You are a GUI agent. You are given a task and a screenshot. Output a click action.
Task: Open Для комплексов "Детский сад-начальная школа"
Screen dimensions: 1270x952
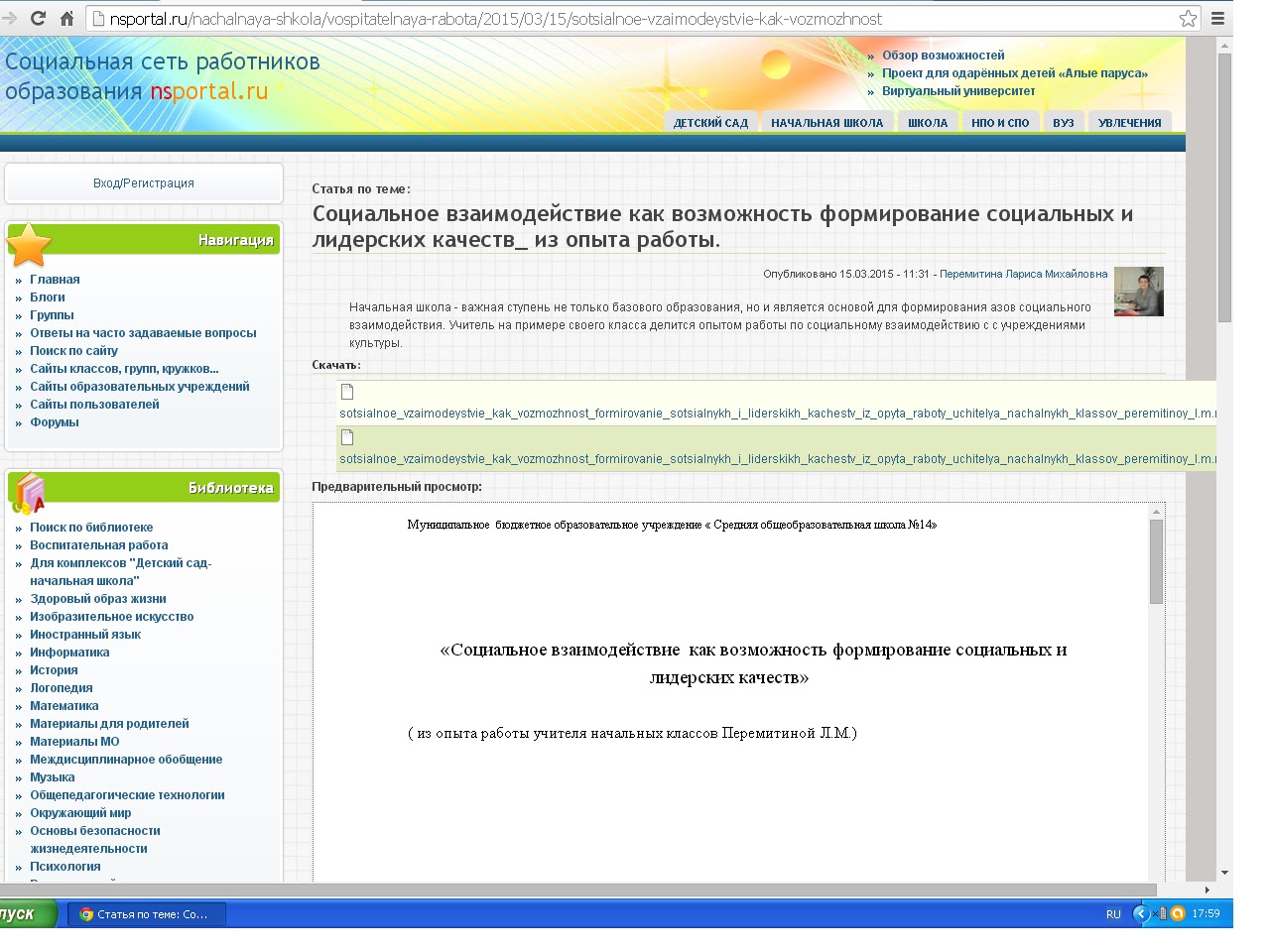pos(121,572)
